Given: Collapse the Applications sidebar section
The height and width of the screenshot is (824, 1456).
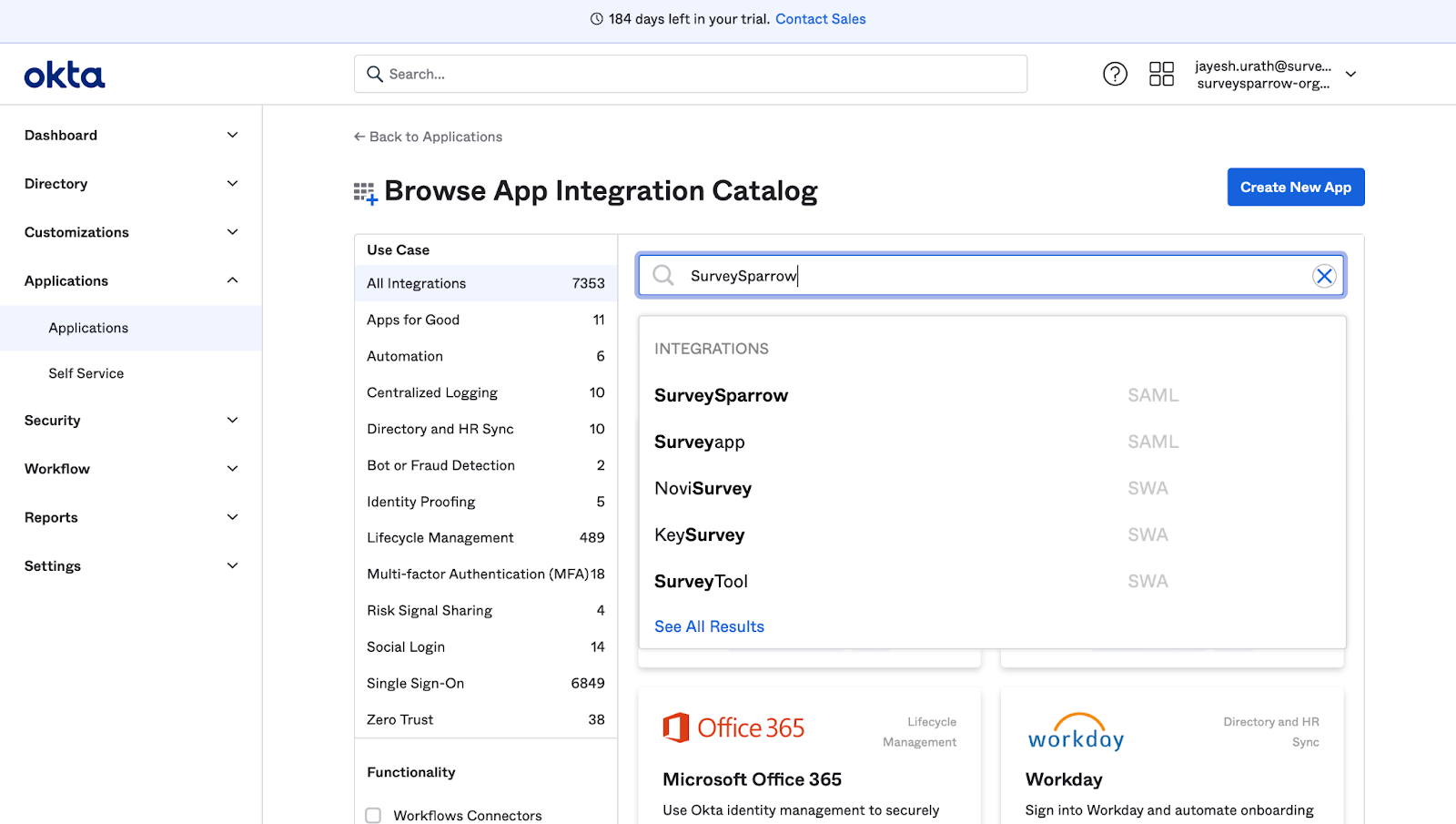Looking at the screenshot, I should tap(232, 280).
